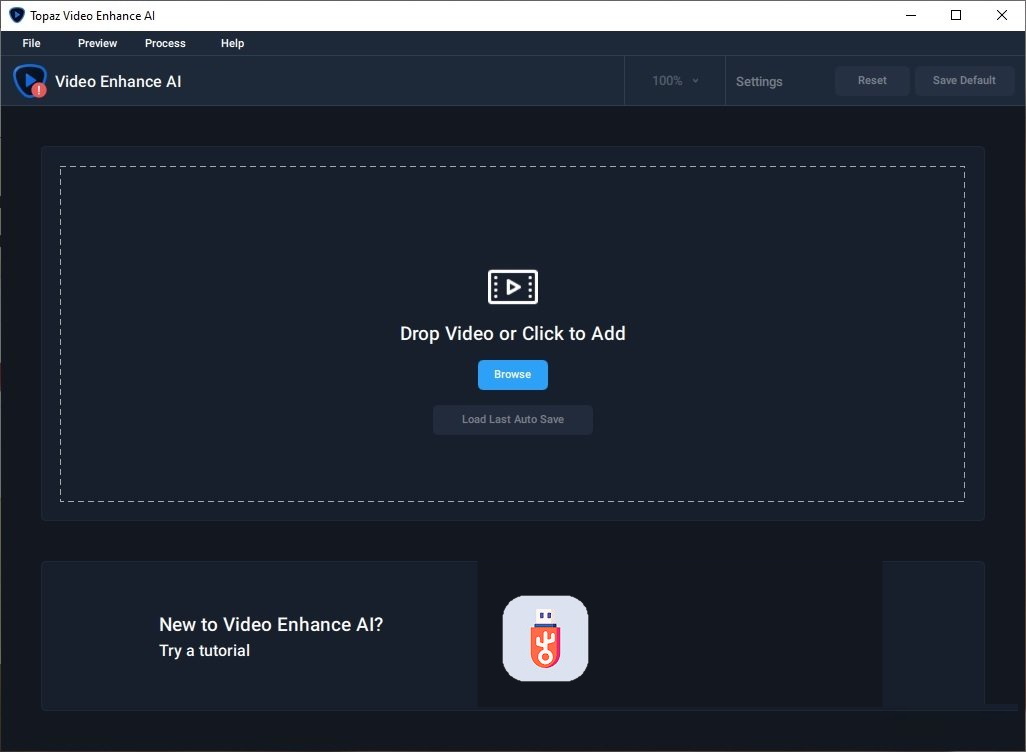Screen dimensions: 1026x752
Task: Click the Save Default button
Action: (964, 81)
